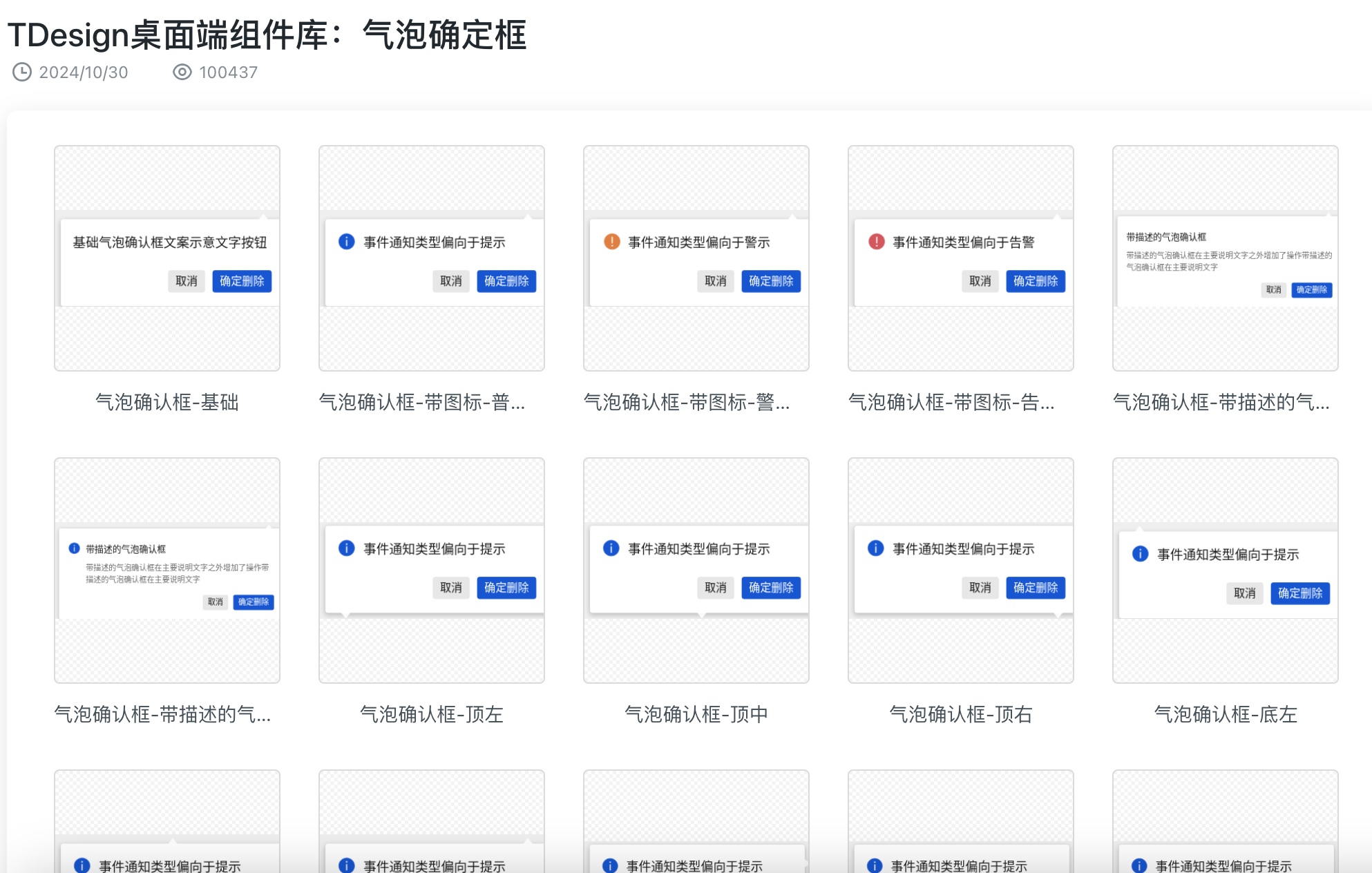Open first-row 带描述的气泡确认框 thumbnail without icon

point(1226,258)
